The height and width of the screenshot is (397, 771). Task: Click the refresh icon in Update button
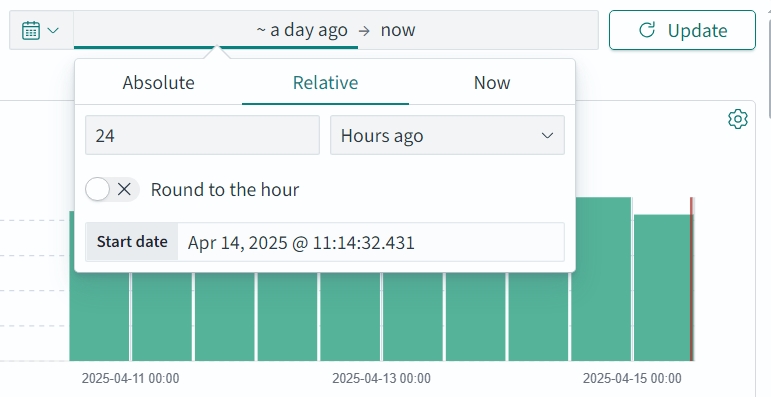[647, 30]
